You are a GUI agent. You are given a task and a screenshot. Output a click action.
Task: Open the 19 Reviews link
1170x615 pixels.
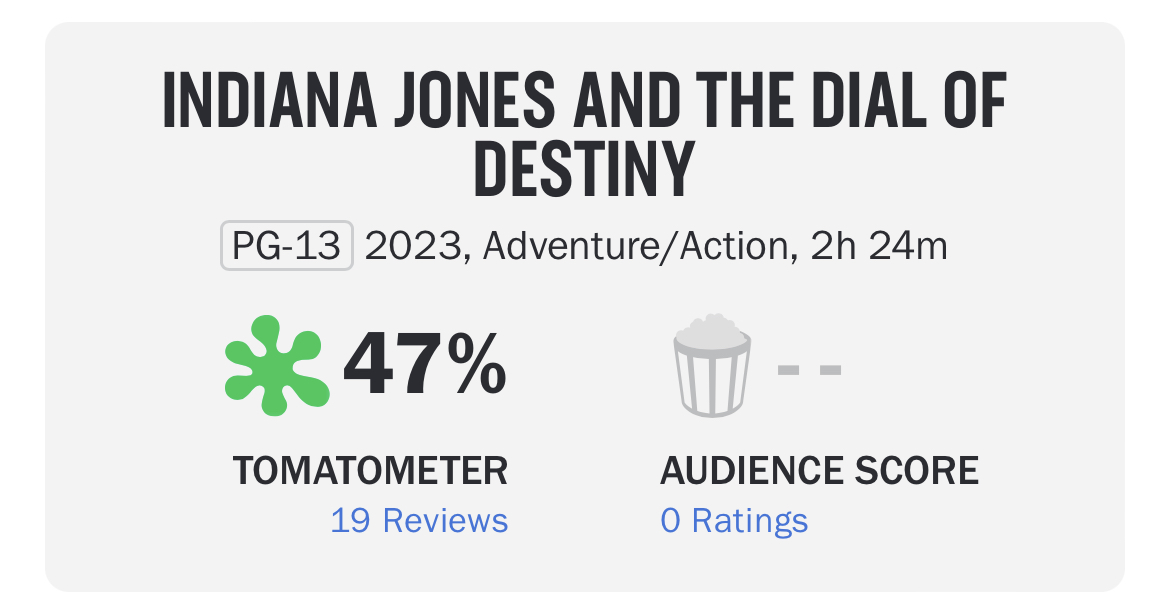[419, 520]
